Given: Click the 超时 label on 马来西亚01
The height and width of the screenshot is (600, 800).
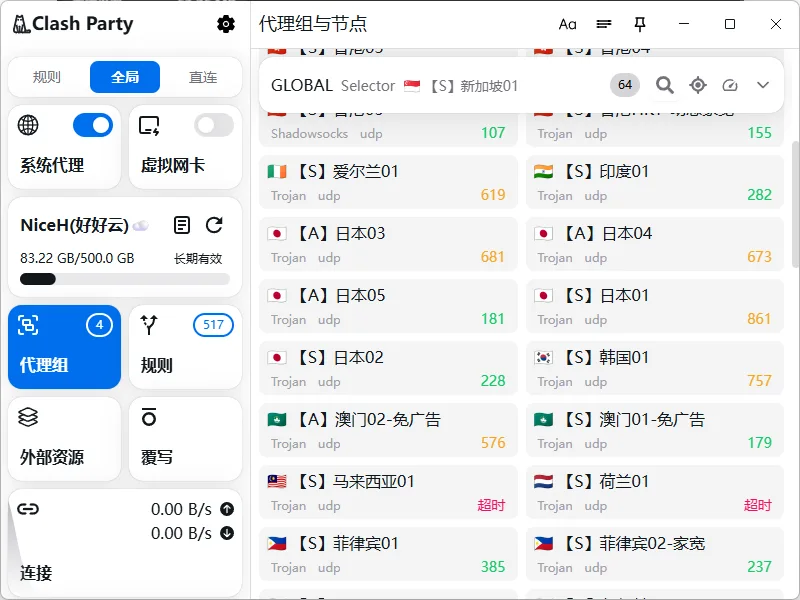Looking at the screenshot, I should pyautogui.click(x=491, y=505).
